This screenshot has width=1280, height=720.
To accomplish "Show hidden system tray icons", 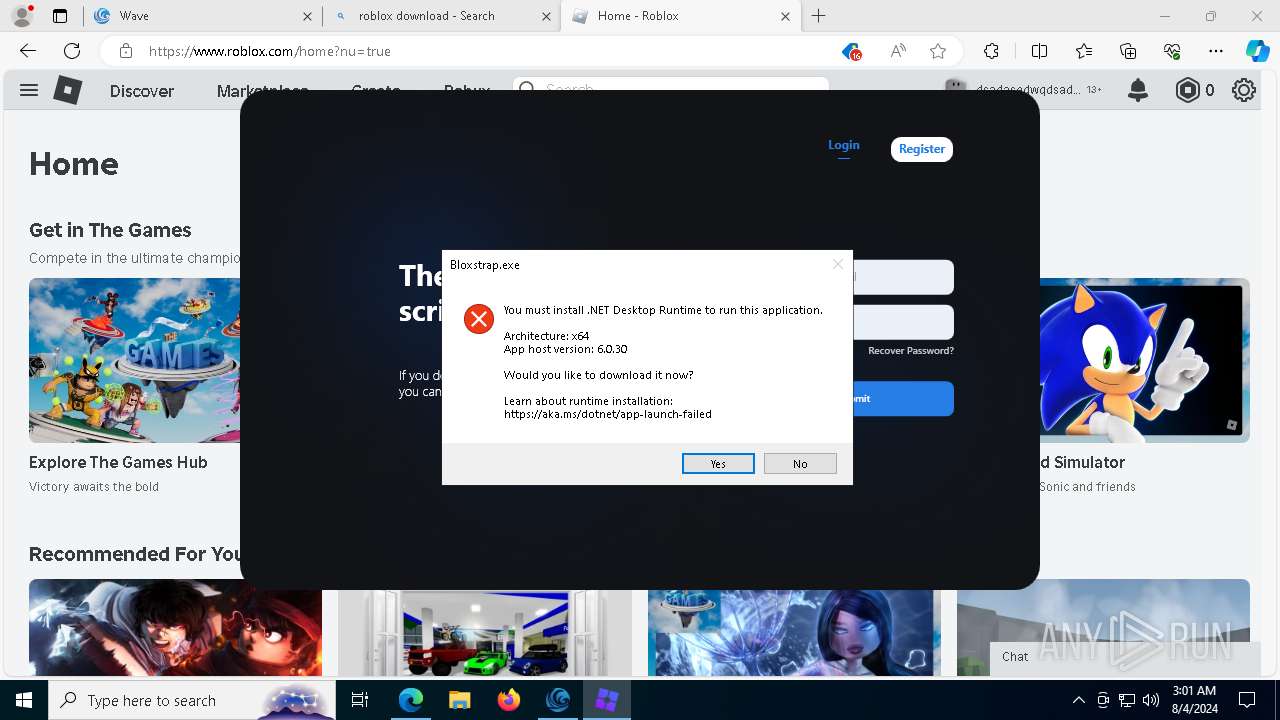I will click(1078, 700).
